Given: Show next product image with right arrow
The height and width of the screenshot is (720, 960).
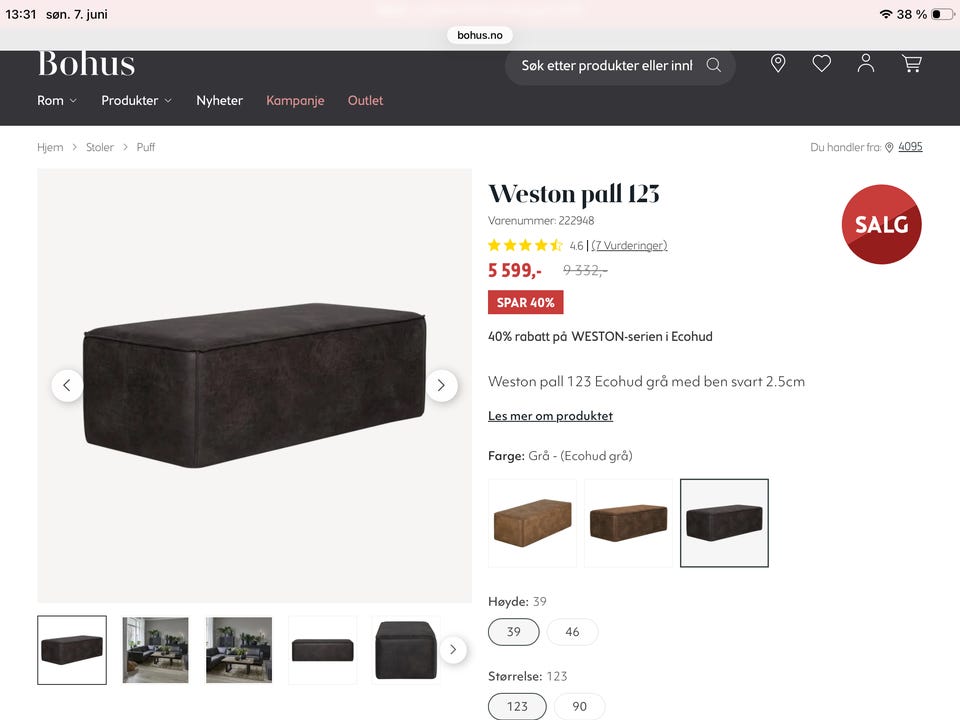Looking at the screenshot, I should coord(441,385).
